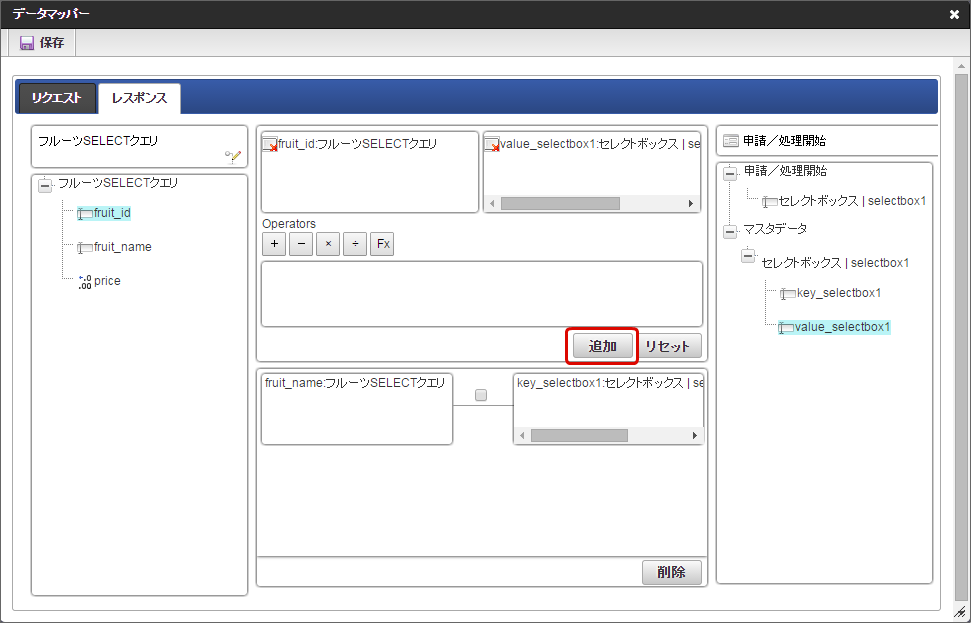Click the 申請/処理開始 panel header text
The width and height of the screenshot is (971, 623).
pyautogui.click(x=785, y=141)
